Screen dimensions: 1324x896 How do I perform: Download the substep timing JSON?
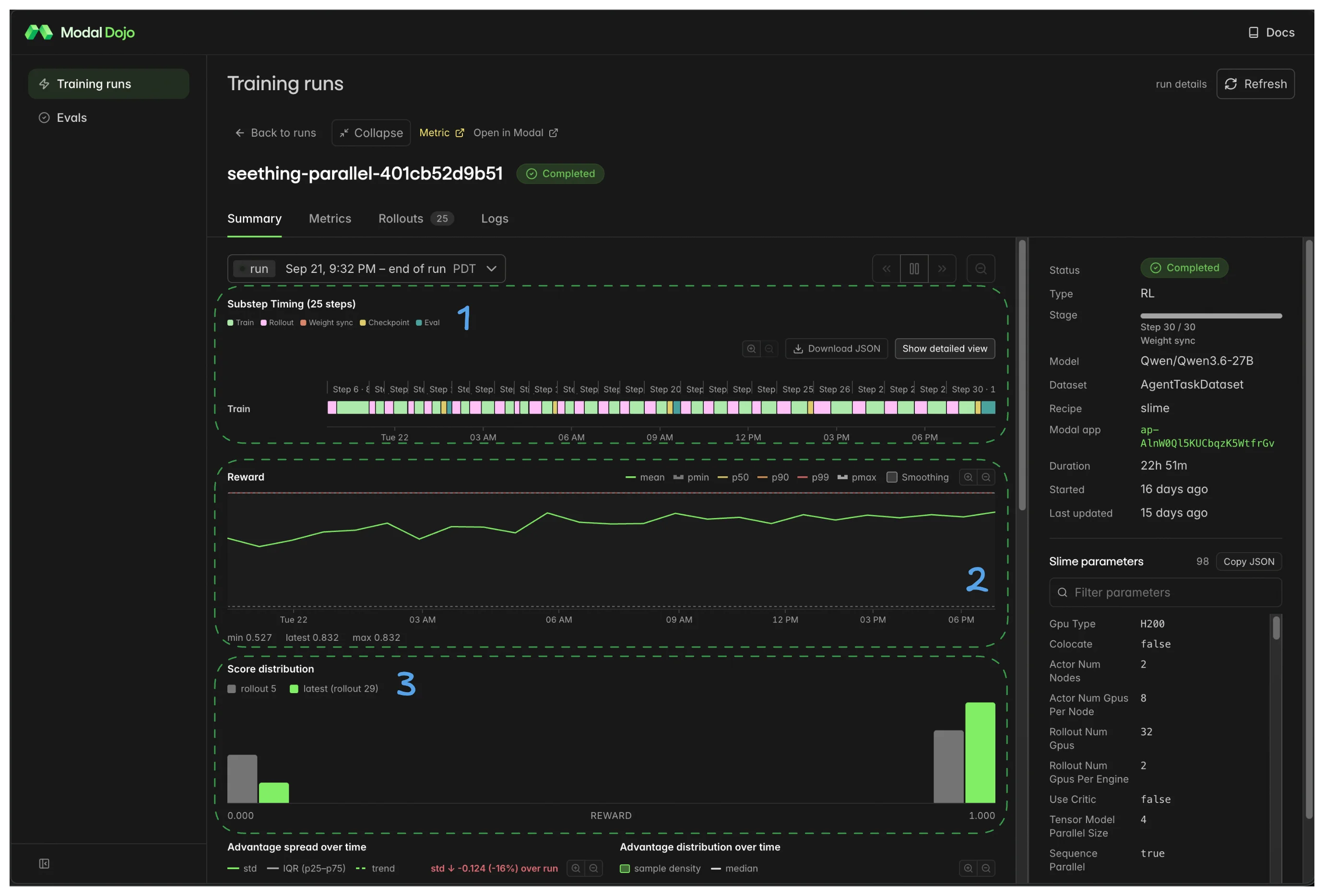836,349
